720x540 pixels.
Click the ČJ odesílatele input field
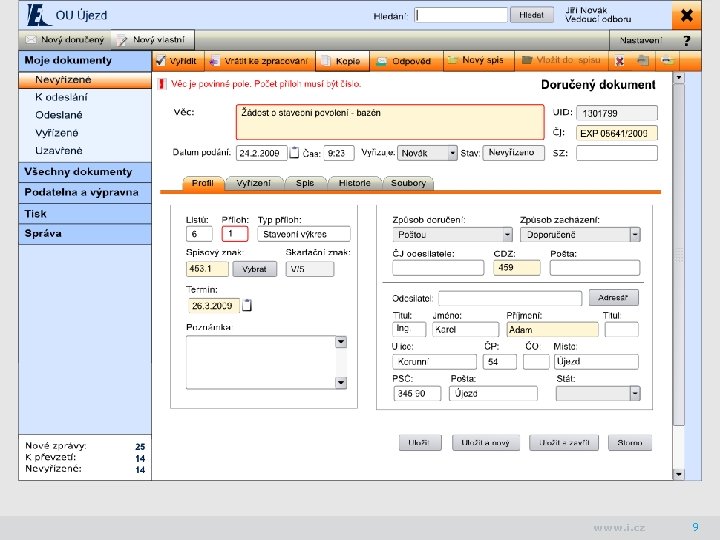(438, 268)
